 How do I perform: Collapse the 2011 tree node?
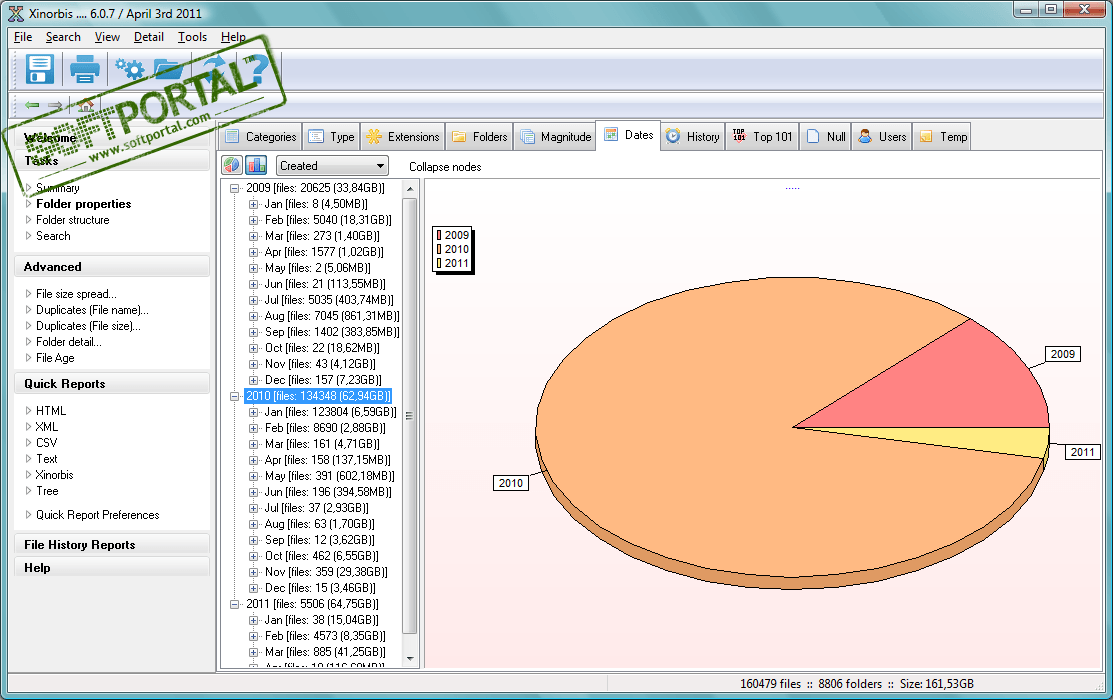coord(234,604)
